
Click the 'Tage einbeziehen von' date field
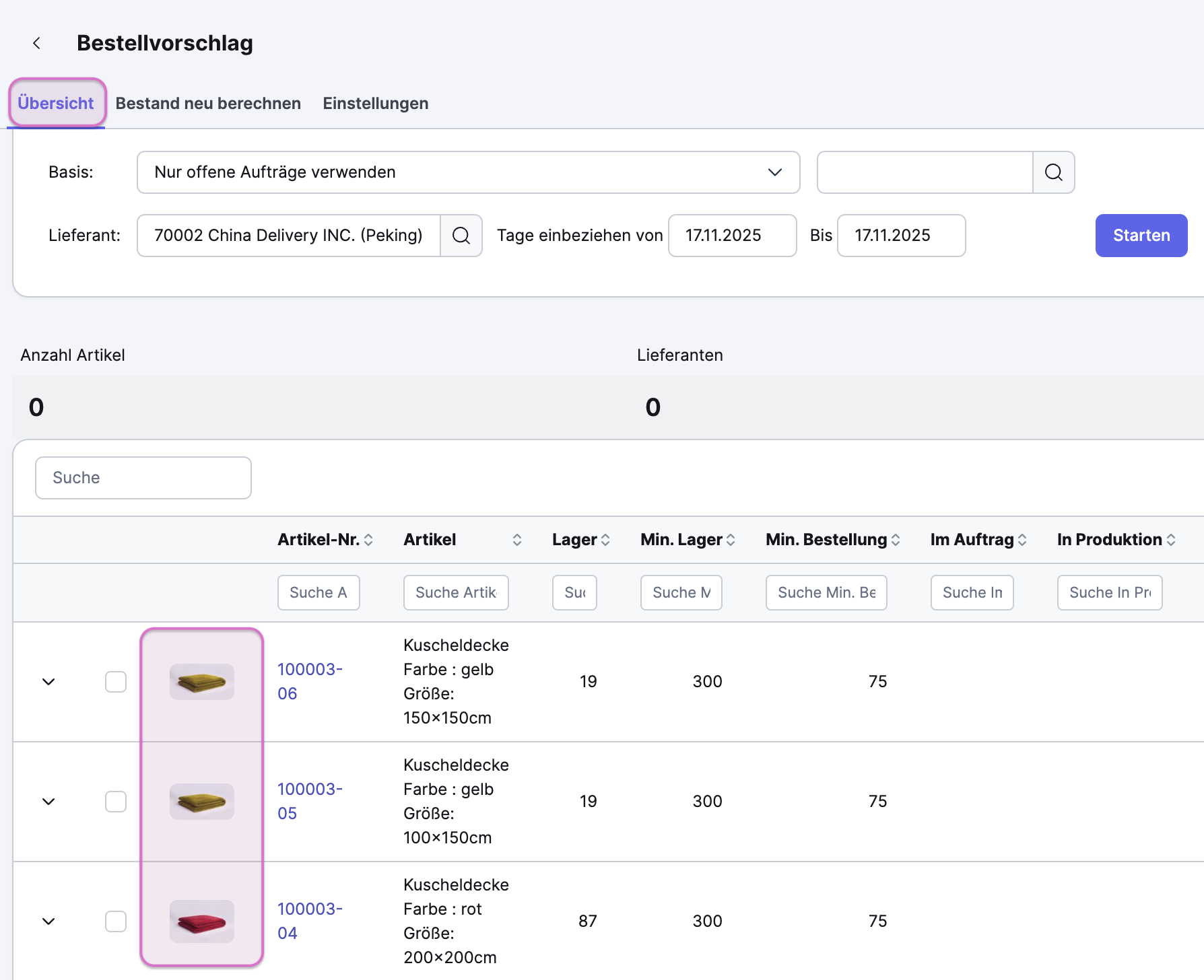pos(732,236)
